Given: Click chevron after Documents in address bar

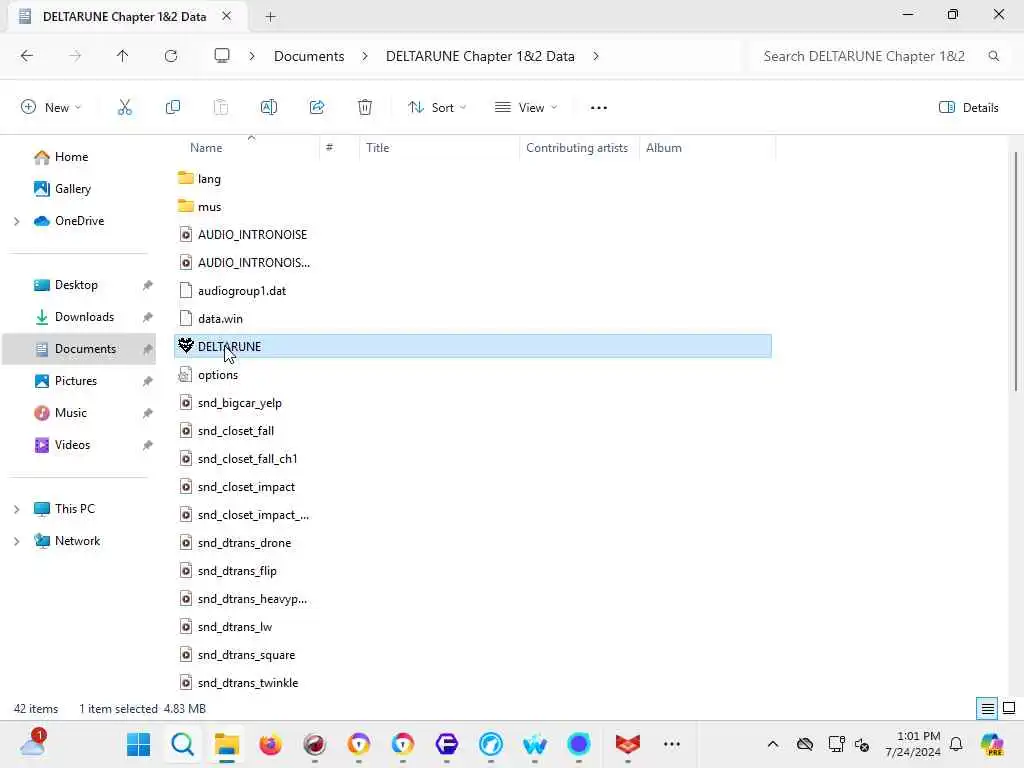Looking at the screenshot, I should tap(365, 56).
